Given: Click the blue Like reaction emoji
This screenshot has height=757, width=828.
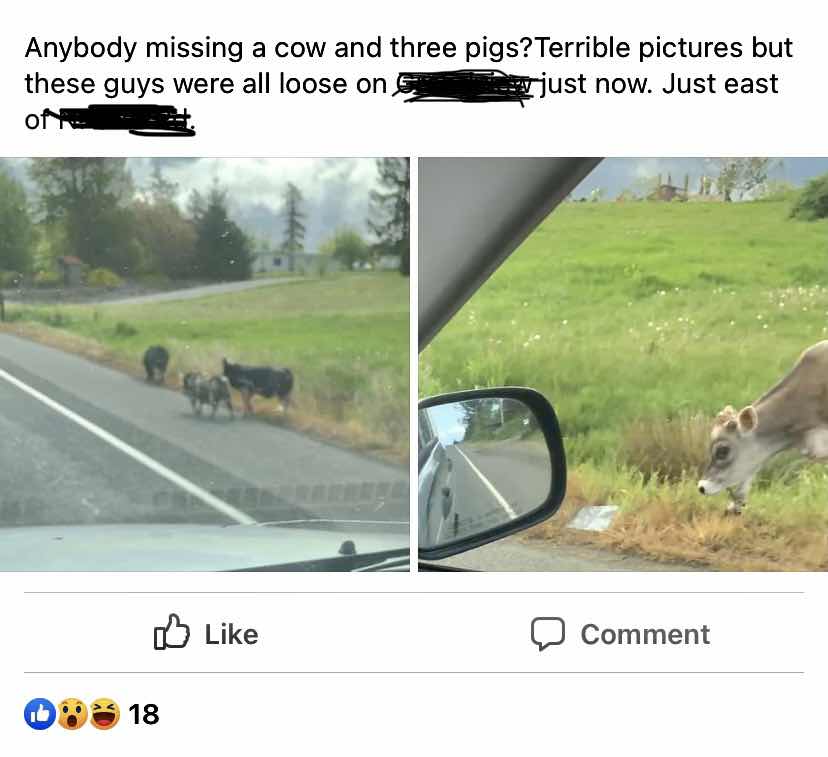Looking at the screenshot, I should pyautogui.click(x=40, y=714).
